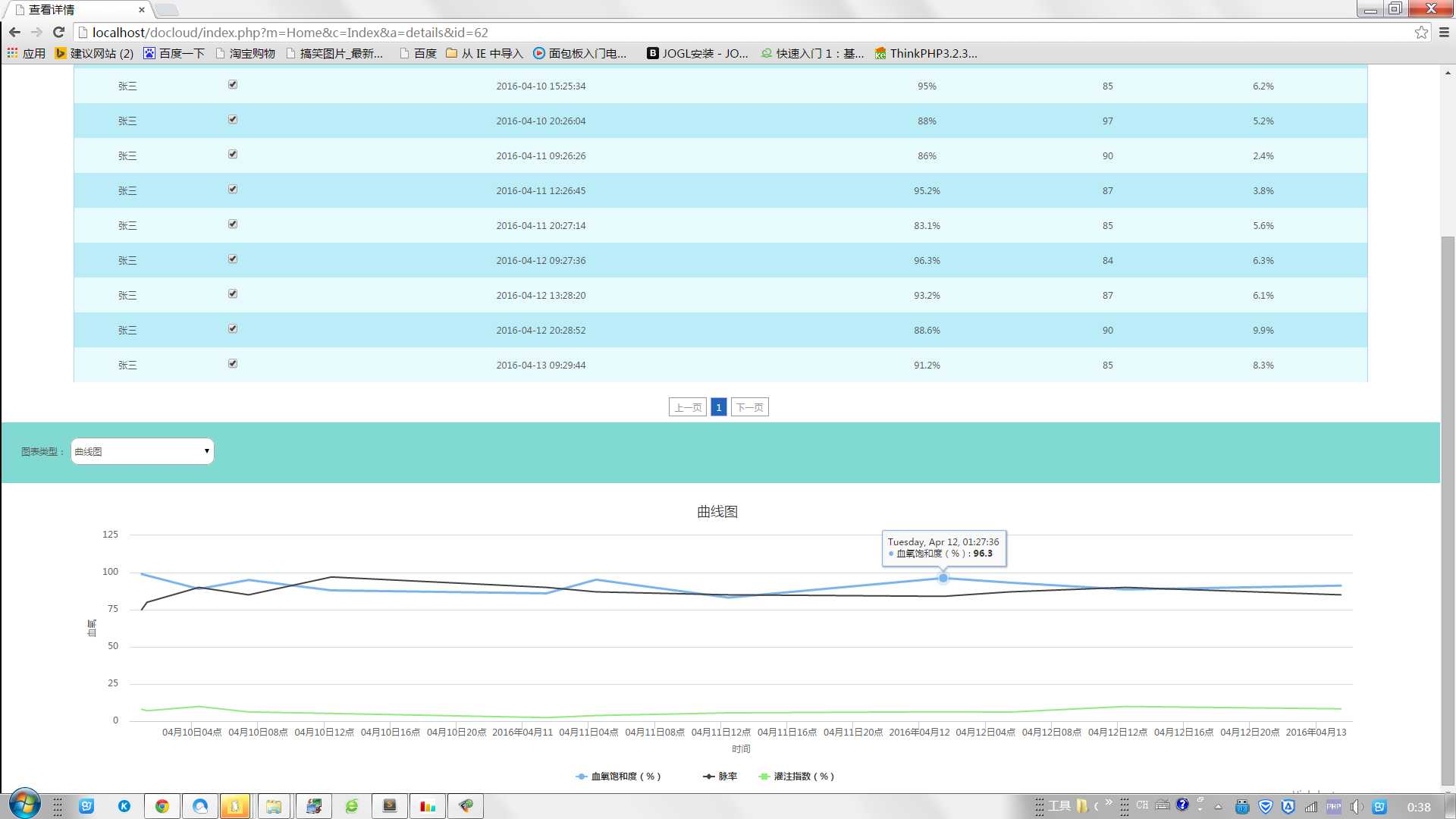
Task: Show hidden tray icons arrow
Action: (1219, 807)
